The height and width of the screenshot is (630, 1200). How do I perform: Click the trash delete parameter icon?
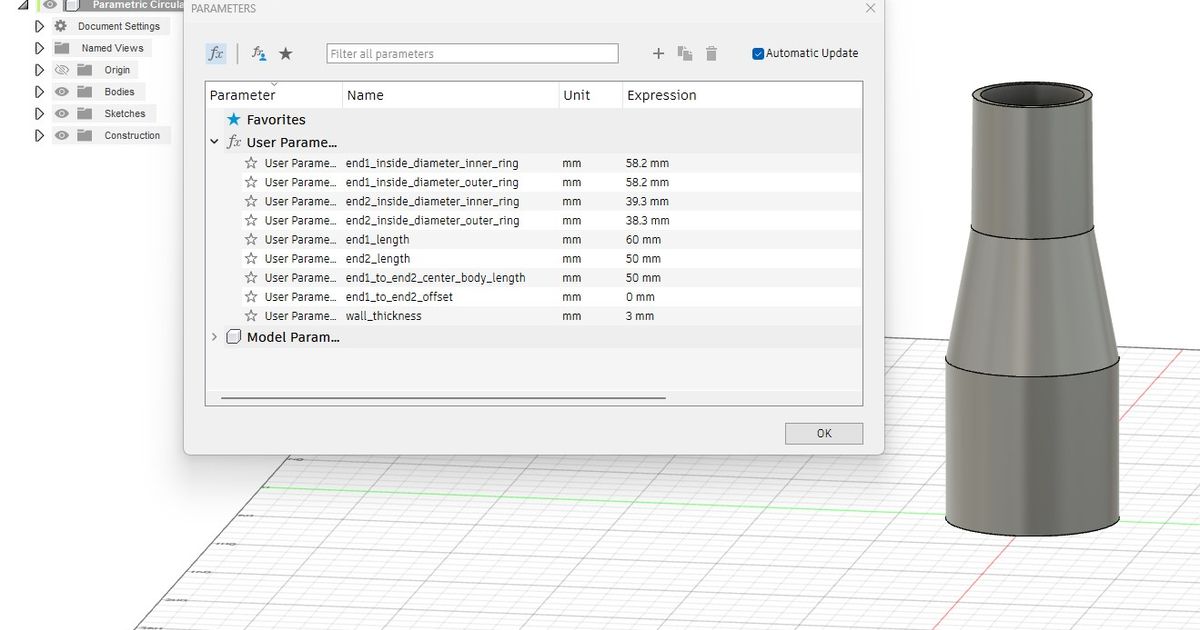[711, 54]
